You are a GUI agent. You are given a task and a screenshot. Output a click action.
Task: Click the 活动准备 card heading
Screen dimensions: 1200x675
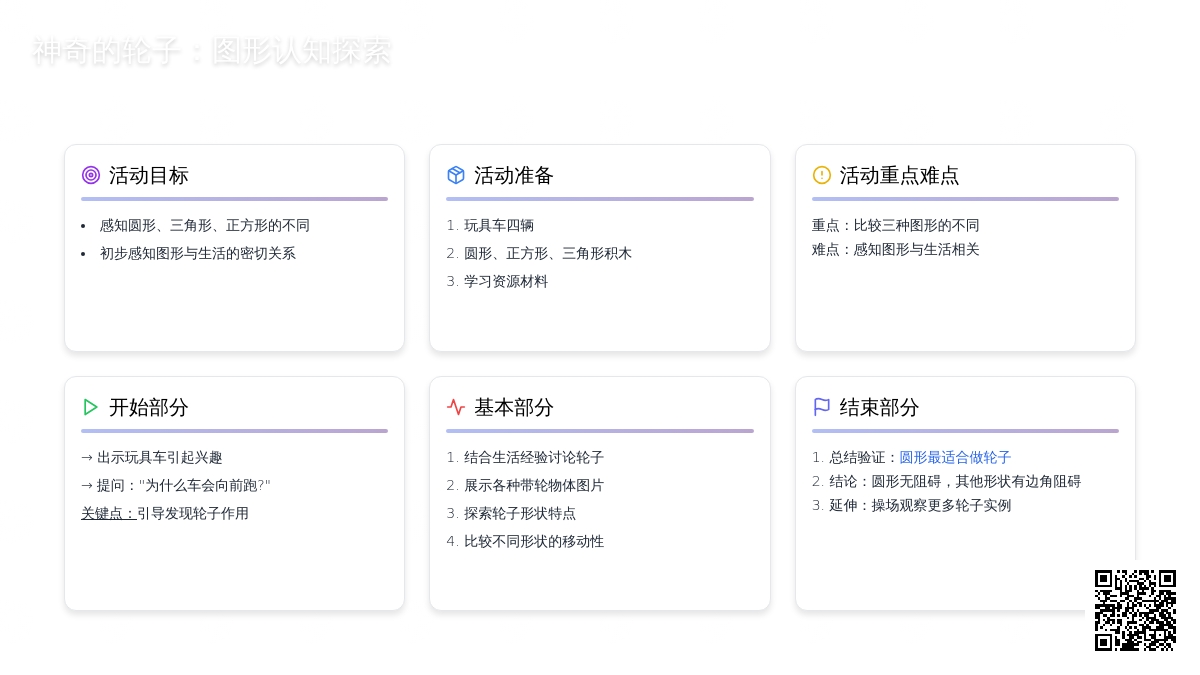514,175
